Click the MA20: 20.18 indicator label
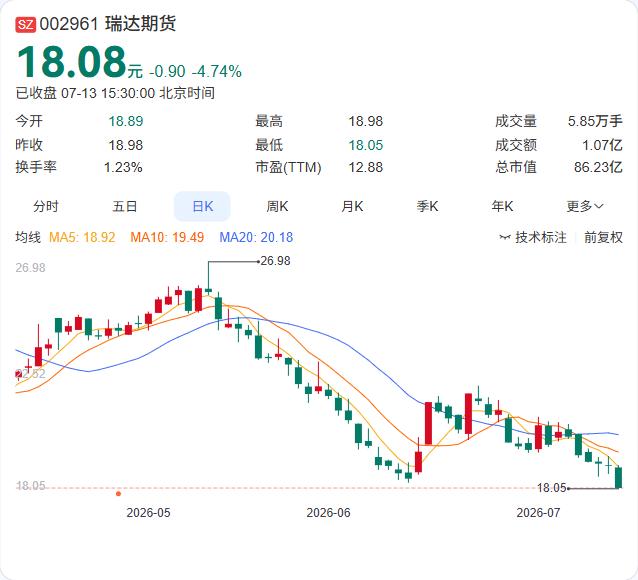 coord(256,237)
